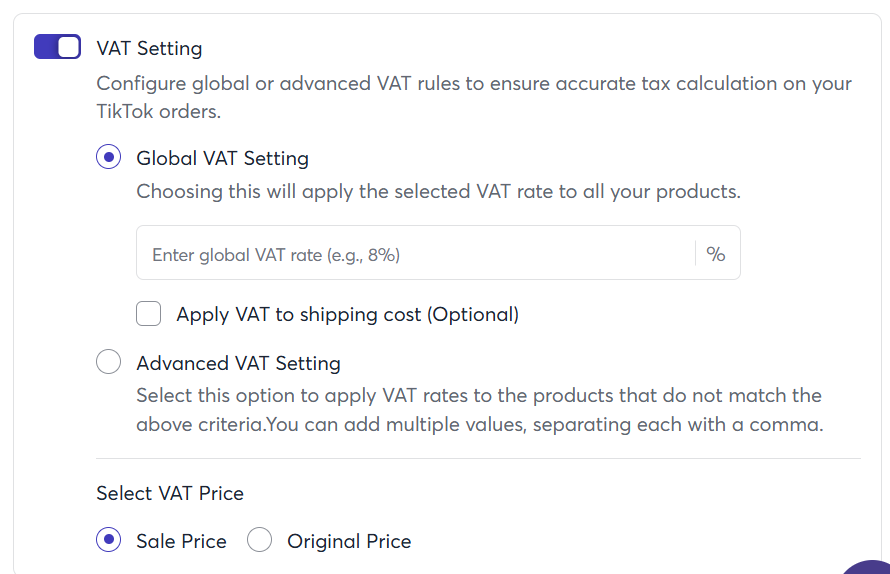The width and height of the screenshot is (890, 574).
Task: Click the Advanced VAT Setting label text
Action: pos(238,363)
